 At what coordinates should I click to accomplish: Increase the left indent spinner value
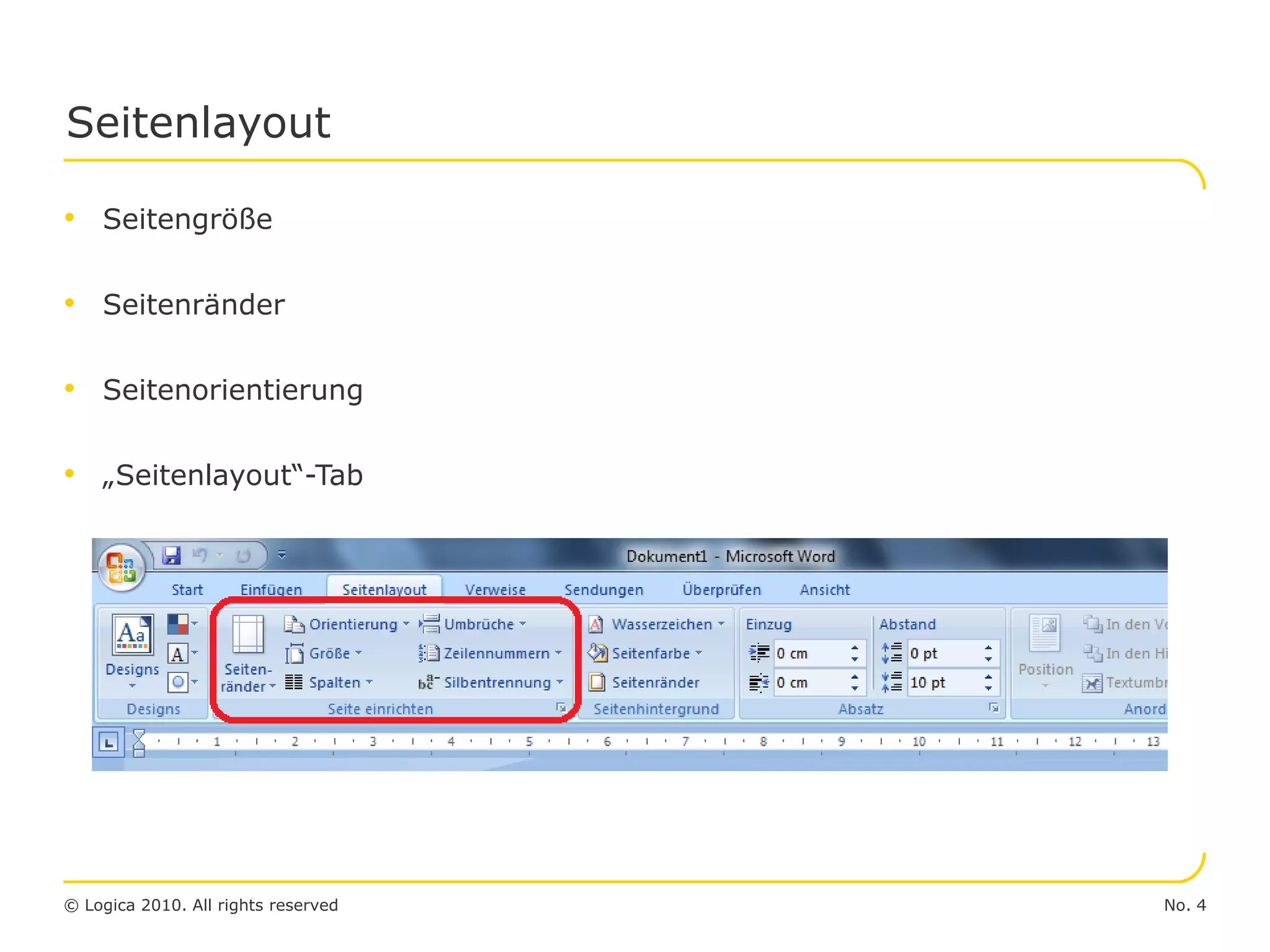[x=855, y=648]
